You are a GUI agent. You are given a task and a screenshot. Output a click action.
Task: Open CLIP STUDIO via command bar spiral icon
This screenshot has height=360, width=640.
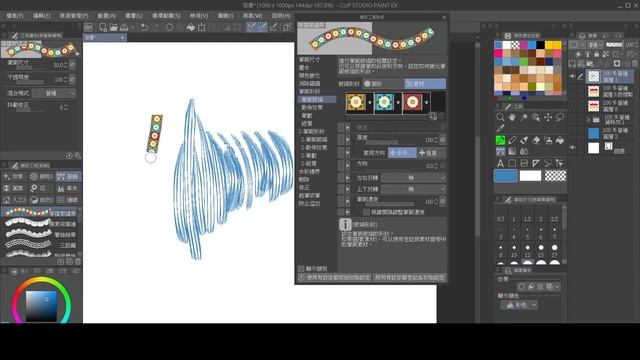pos(88,27)
